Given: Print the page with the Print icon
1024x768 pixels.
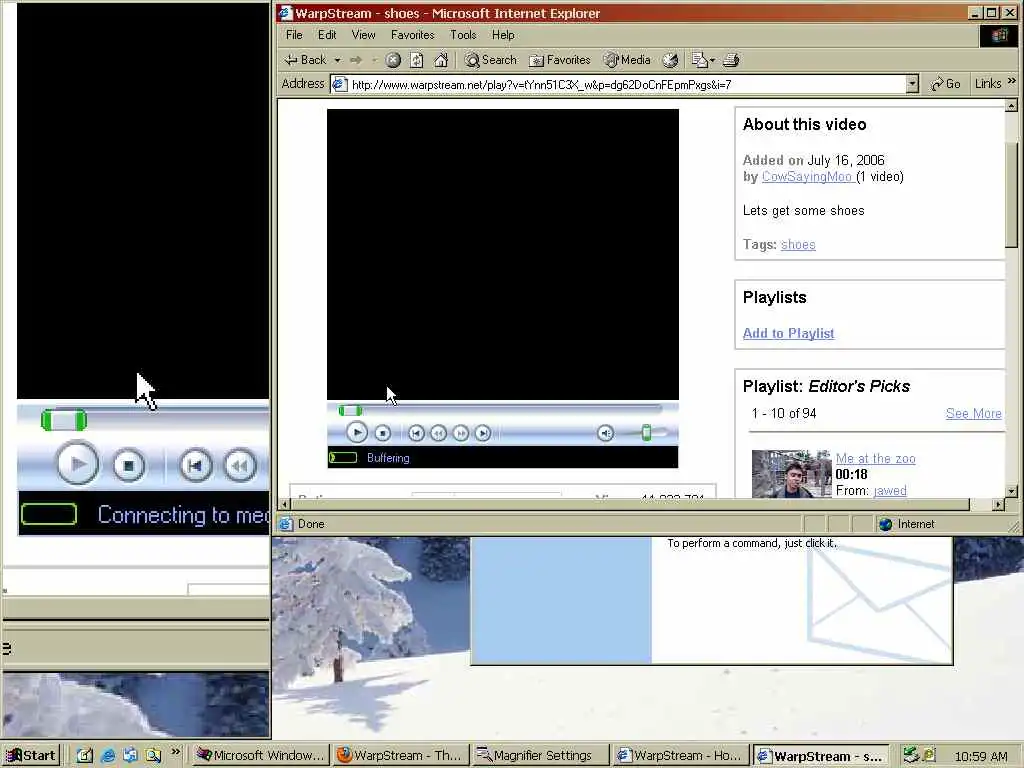Looking at the screenshot, I should (731, 60).
